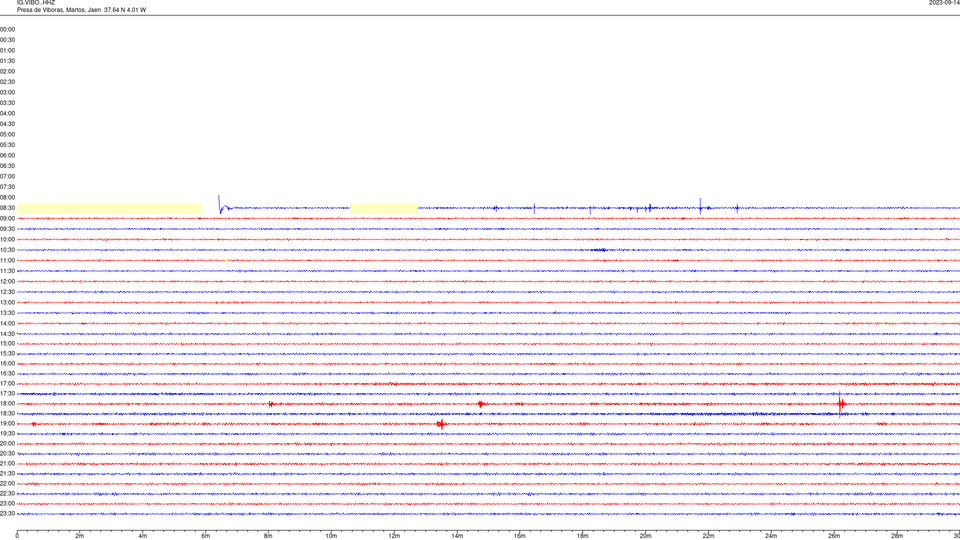Click the first yellow data-gap block on the 08:30 row

pyautogui.click(x=109, y=208)
